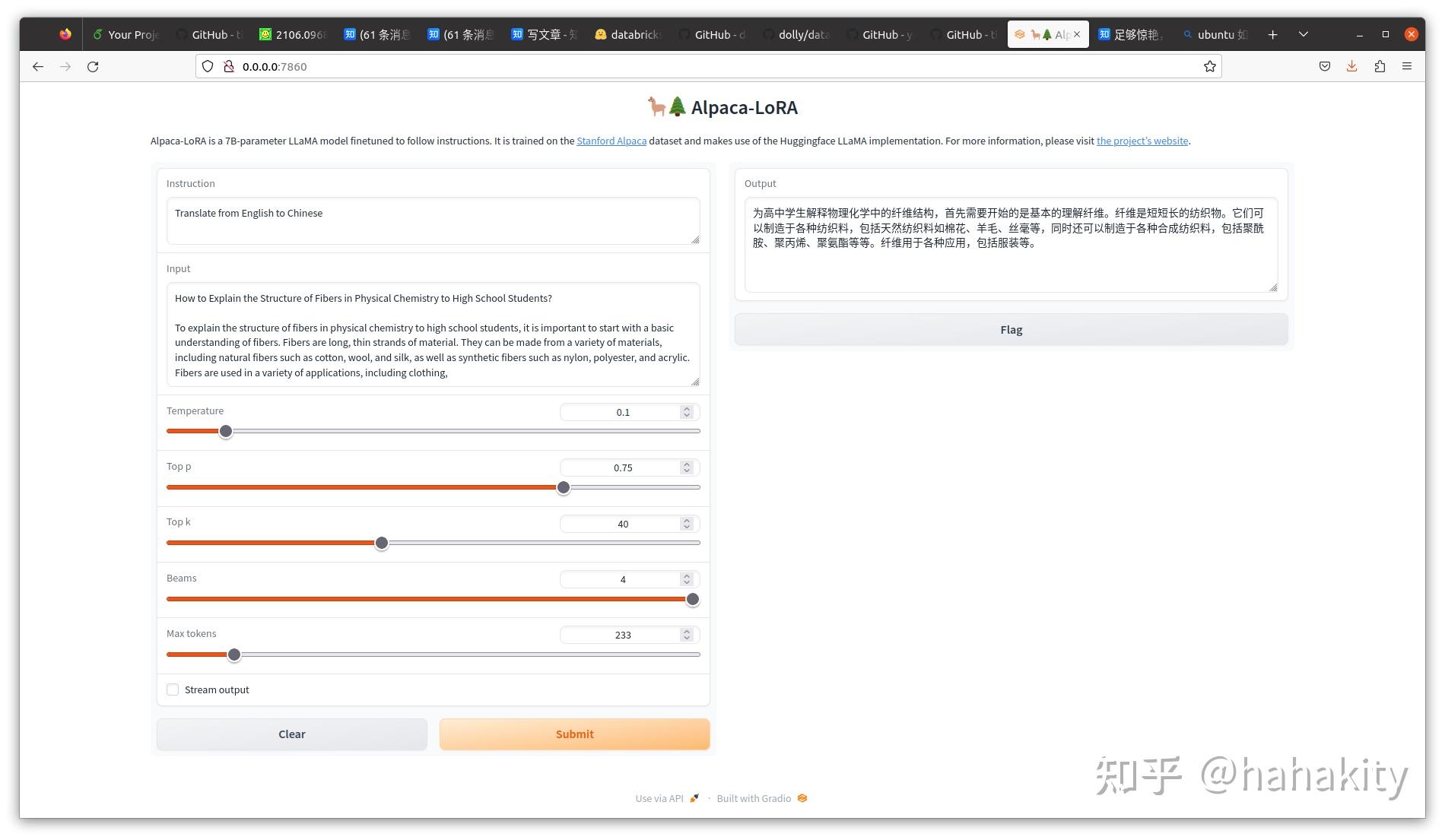The width and height of the screenshot is (1445, 840).
Task: Switch to the databricks tab
Action: [627, 34]
